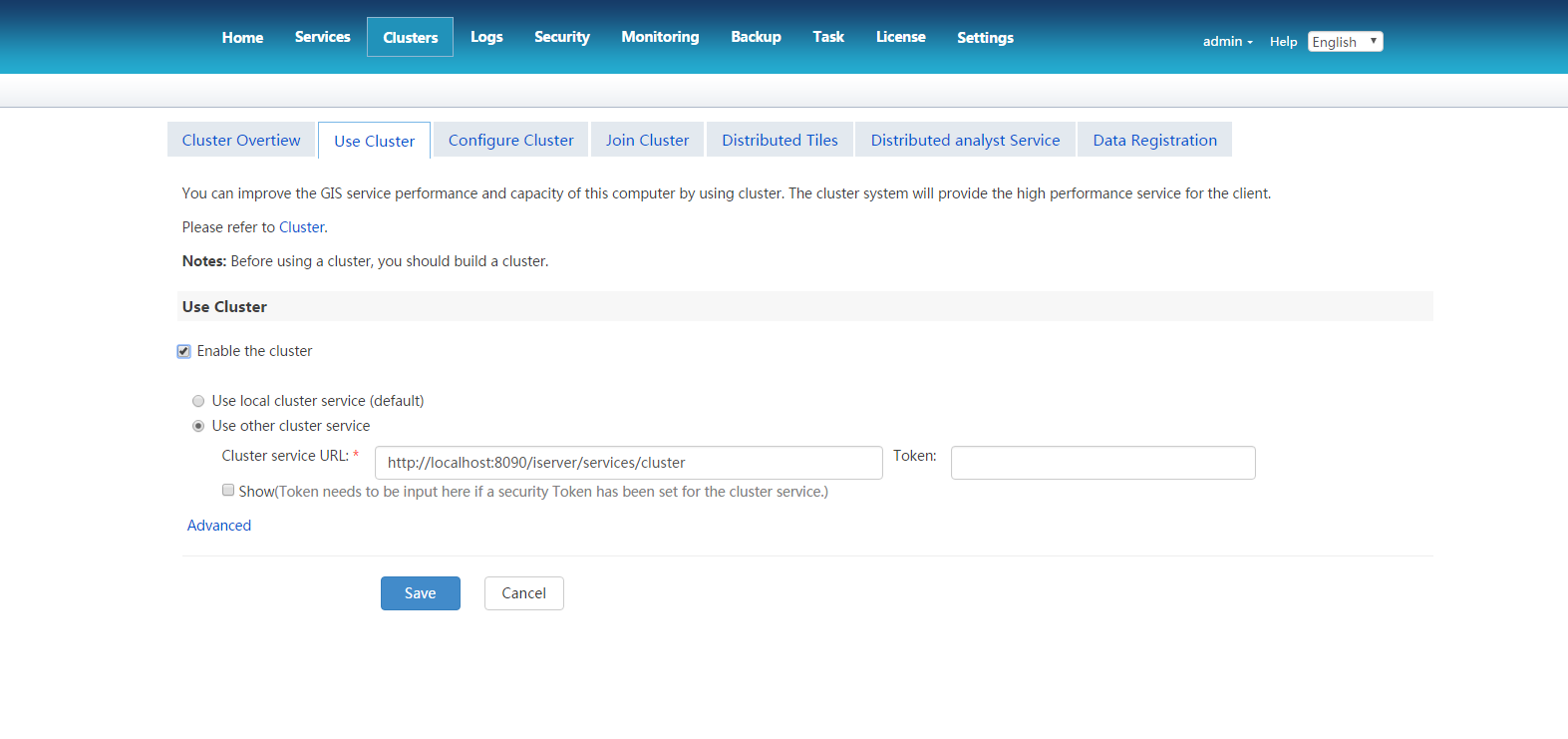Follow the Cluster reference link
1568x739 pixels.
pyautogui.click(x=301, y=227)
